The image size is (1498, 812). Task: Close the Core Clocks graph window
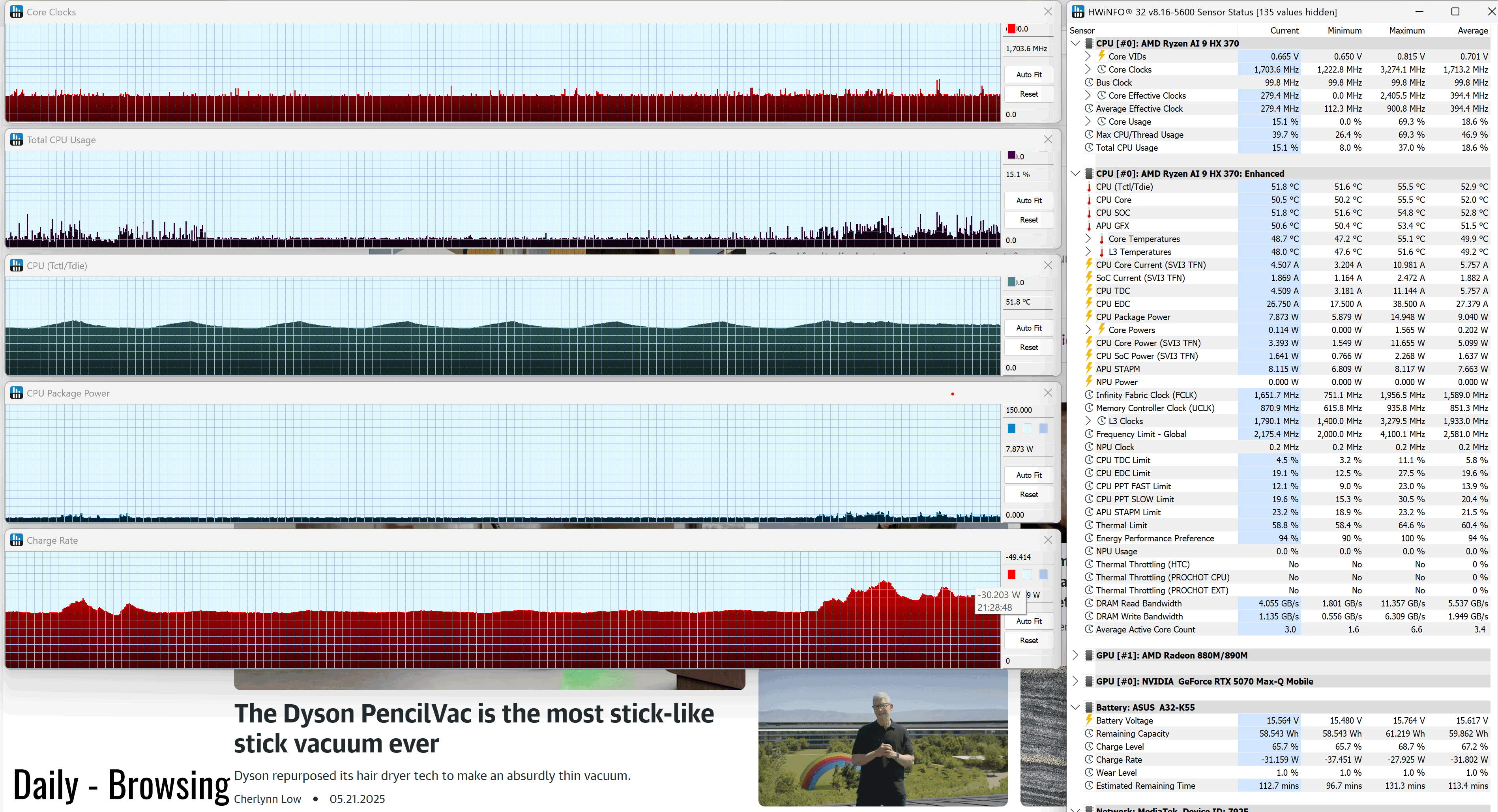point(1048,11)
